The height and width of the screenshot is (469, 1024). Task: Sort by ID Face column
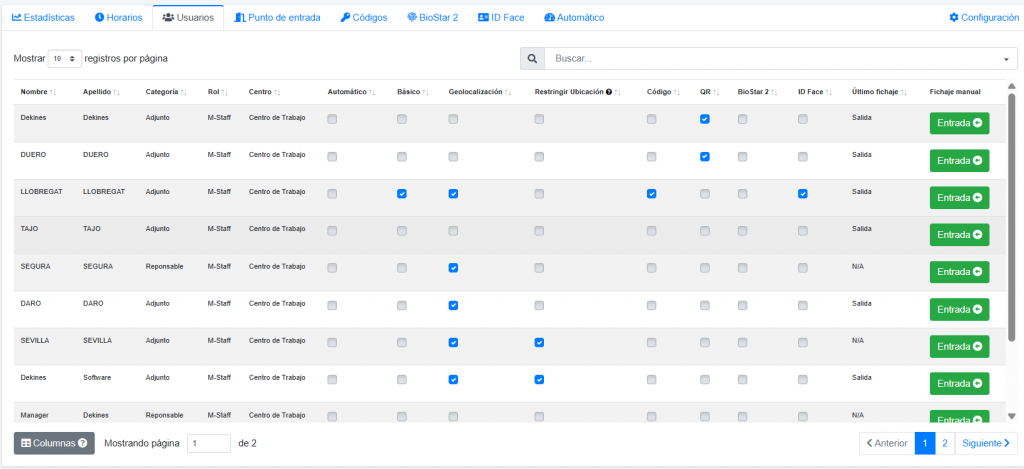[815, 92]
